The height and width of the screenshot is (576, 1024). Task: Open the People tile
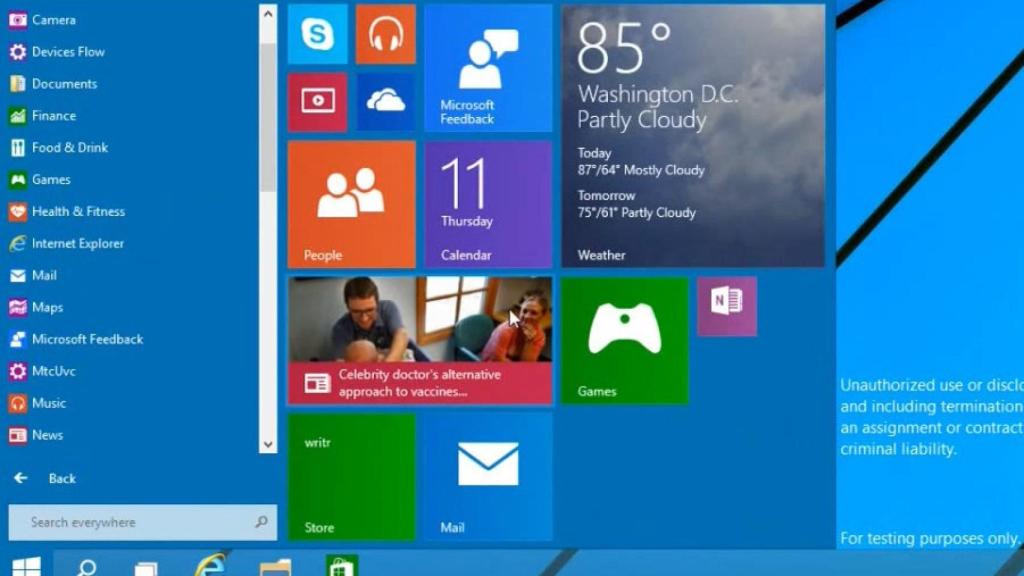(x=351, y=200)
